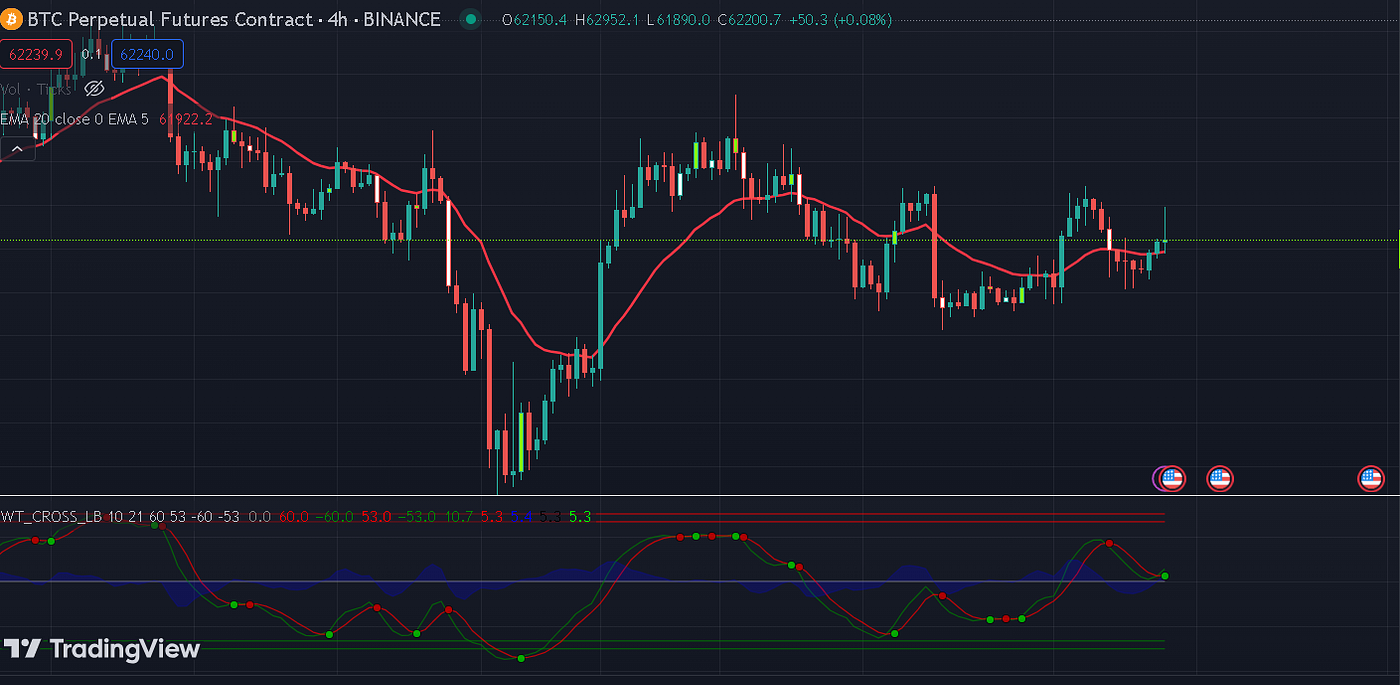Click the red sell price button 62239.9

[35, 55]
